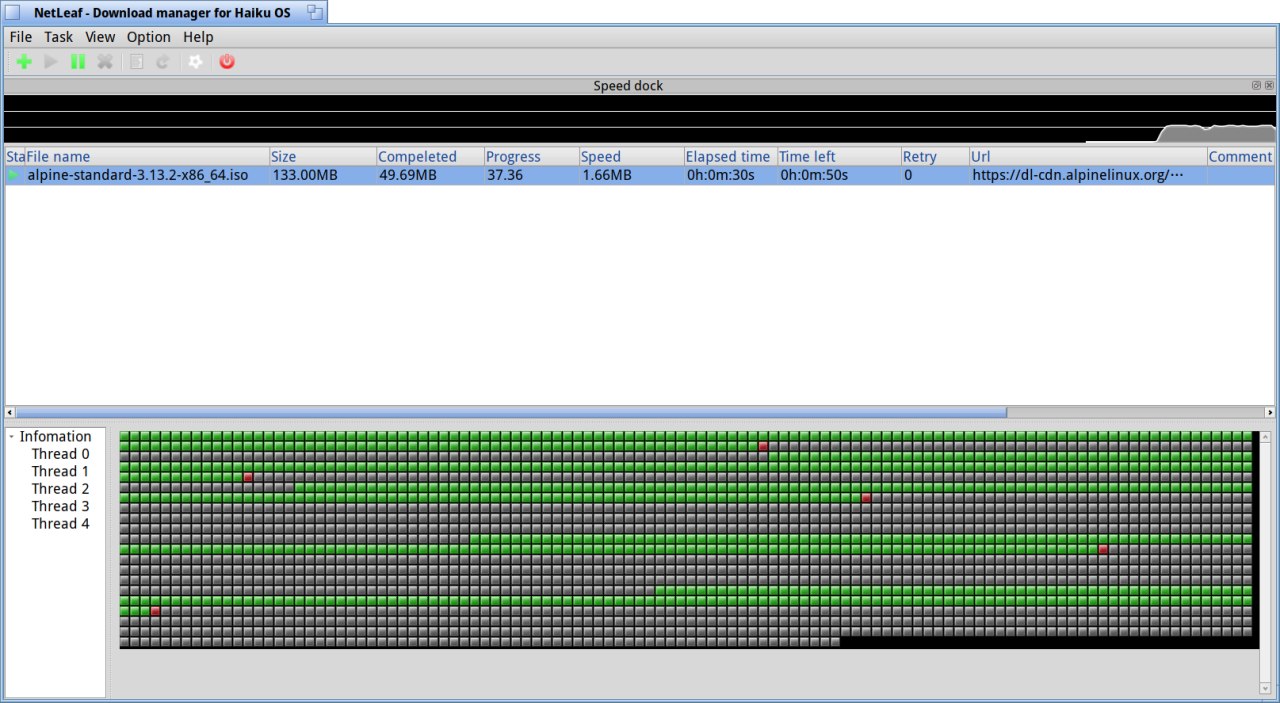Click the Sta status column header
Viewport: 1280px width, 703px height.
click(15, 157)
